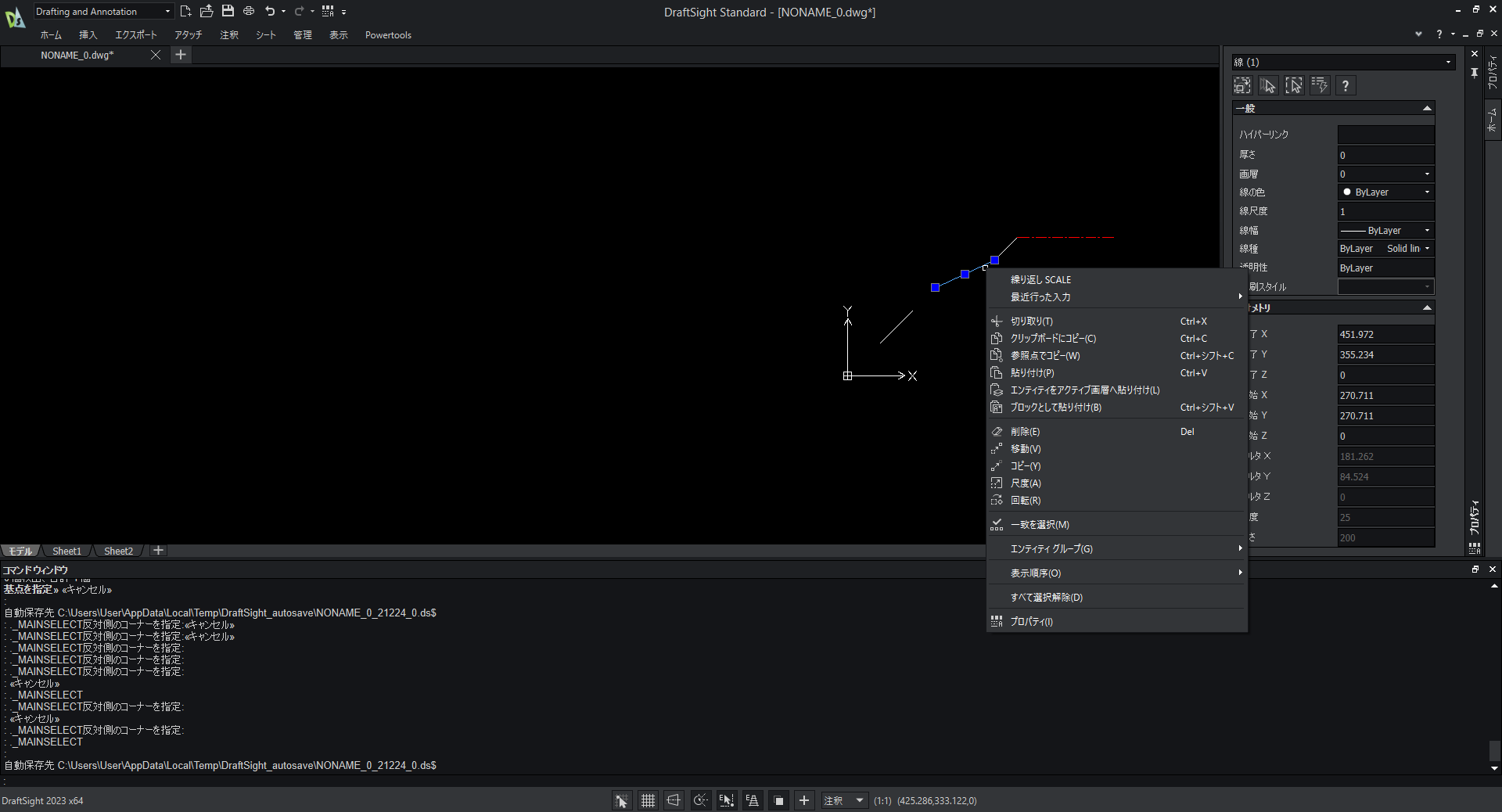Toggle Ortho mode in the status bar

[674, 800]
